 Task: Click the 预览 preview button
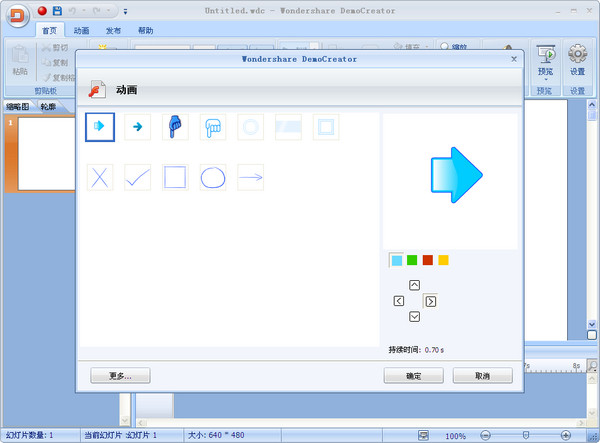(x=545, y=60)
